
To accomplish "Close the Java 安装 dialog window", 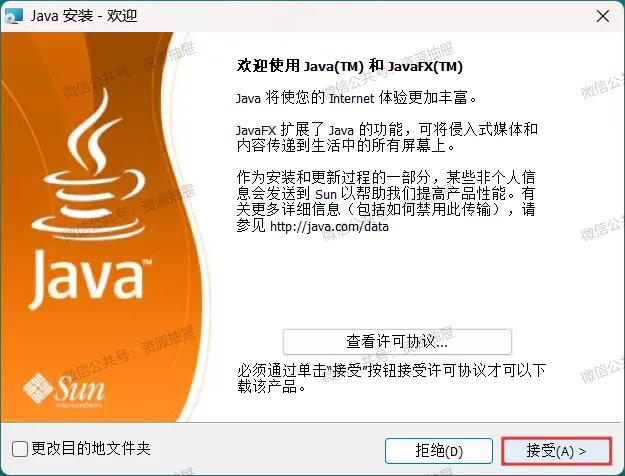I will (603, 16).
